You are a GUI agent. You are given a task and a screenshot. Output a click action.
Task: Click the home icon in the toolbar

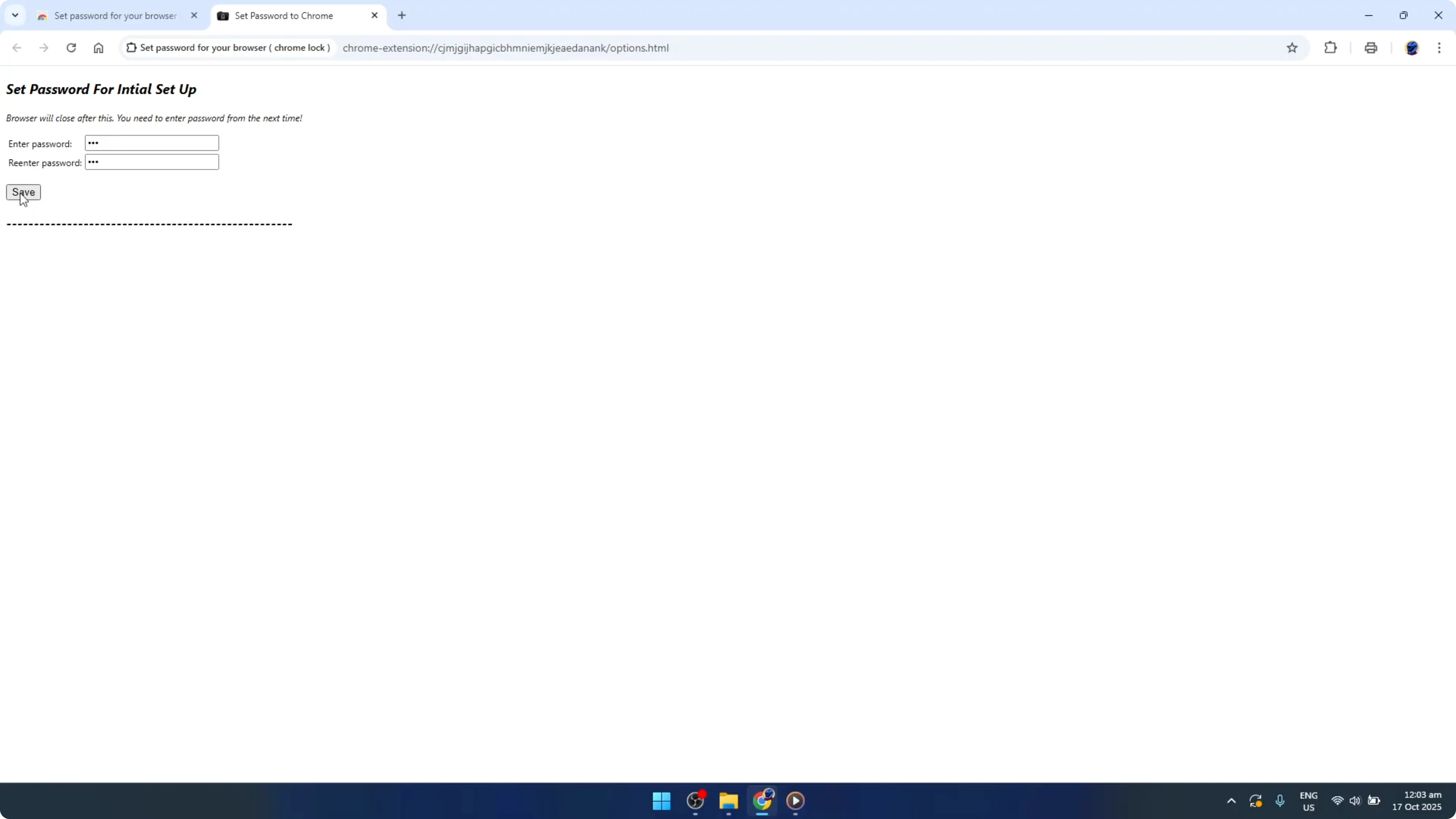[99, 48]
